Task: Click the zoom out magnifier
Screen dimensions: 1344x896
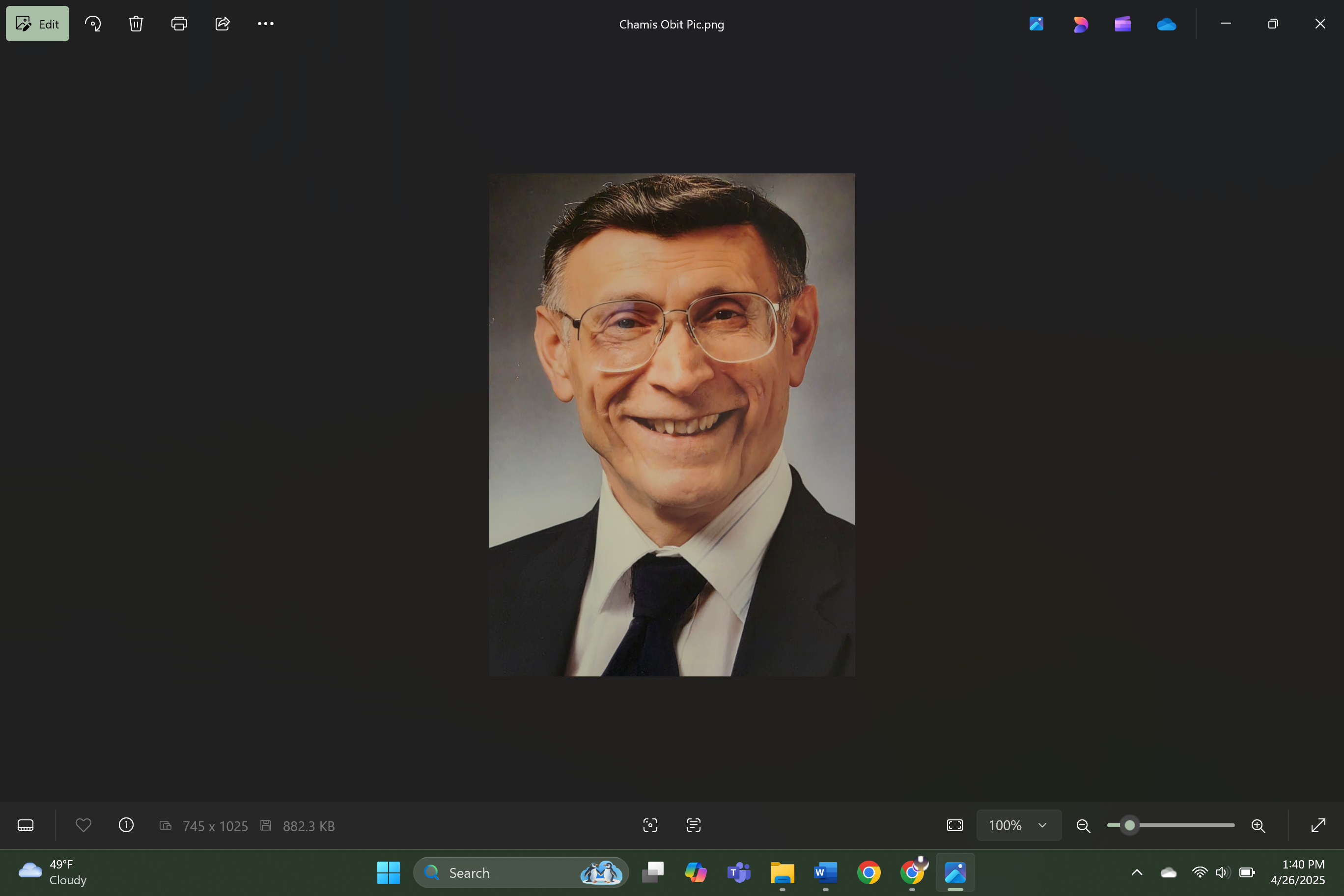Action: click(1083, 826)
